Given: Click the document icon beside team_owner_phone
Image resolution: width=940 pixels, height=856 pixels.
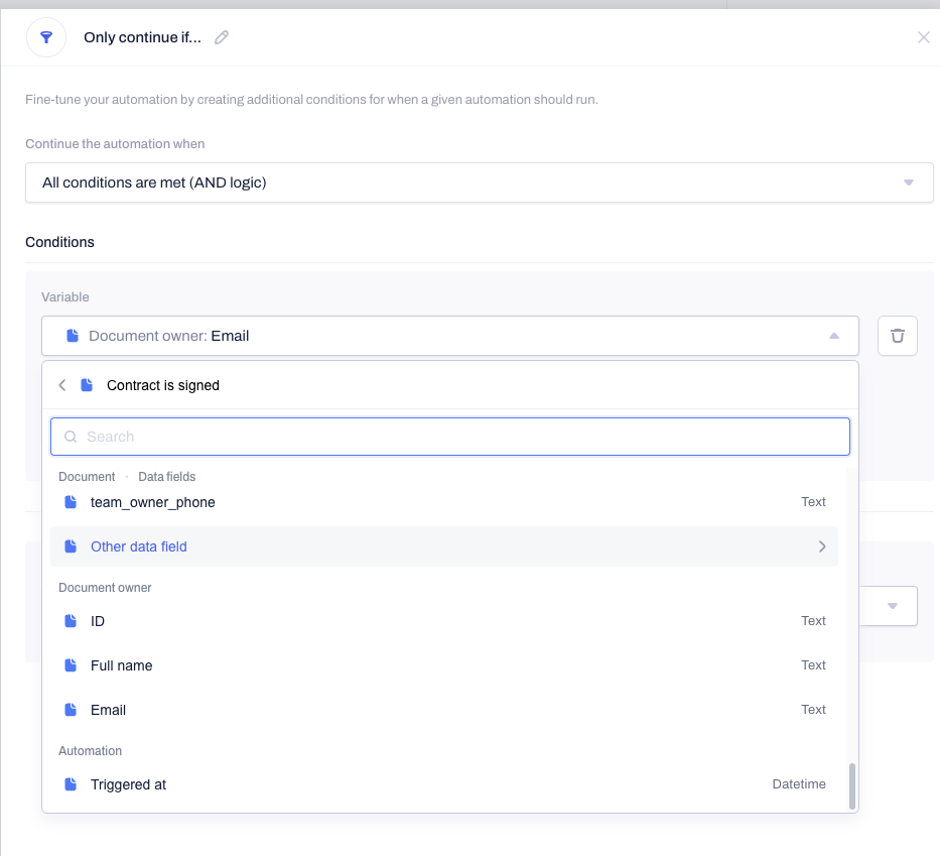Looking at the screenshot, I should tap(71, 502).
